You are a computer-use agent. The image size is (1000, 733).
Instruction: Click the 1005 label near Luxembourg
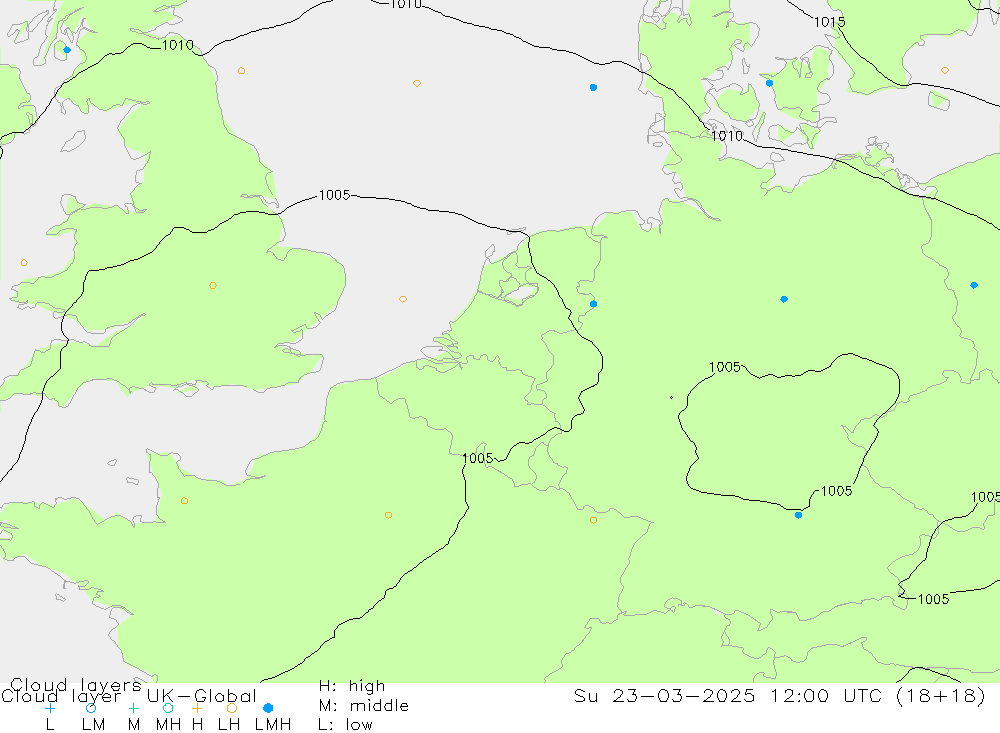coord(478,459)
